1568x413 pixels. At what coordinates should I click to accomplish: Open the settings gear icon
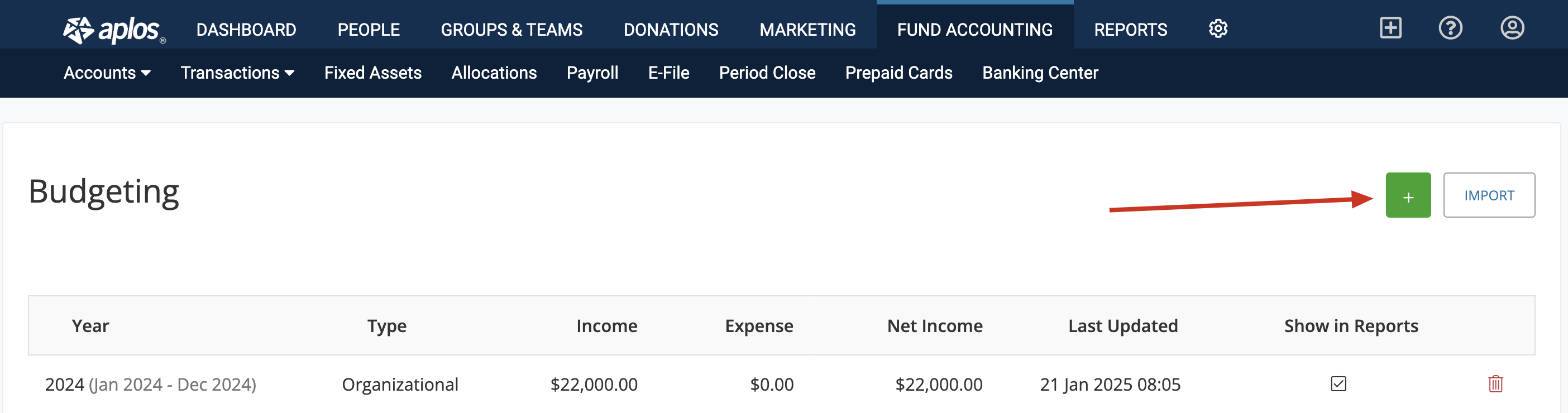tap(1218, 28)
